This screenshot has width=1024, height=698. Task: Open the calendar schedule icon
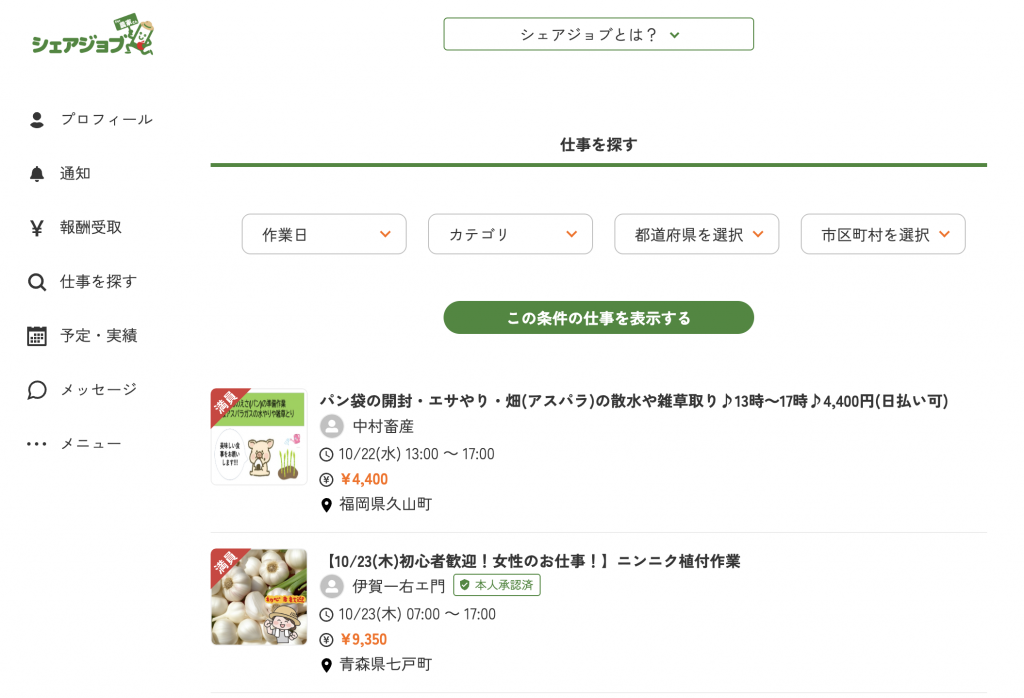[x=37, y=336]
